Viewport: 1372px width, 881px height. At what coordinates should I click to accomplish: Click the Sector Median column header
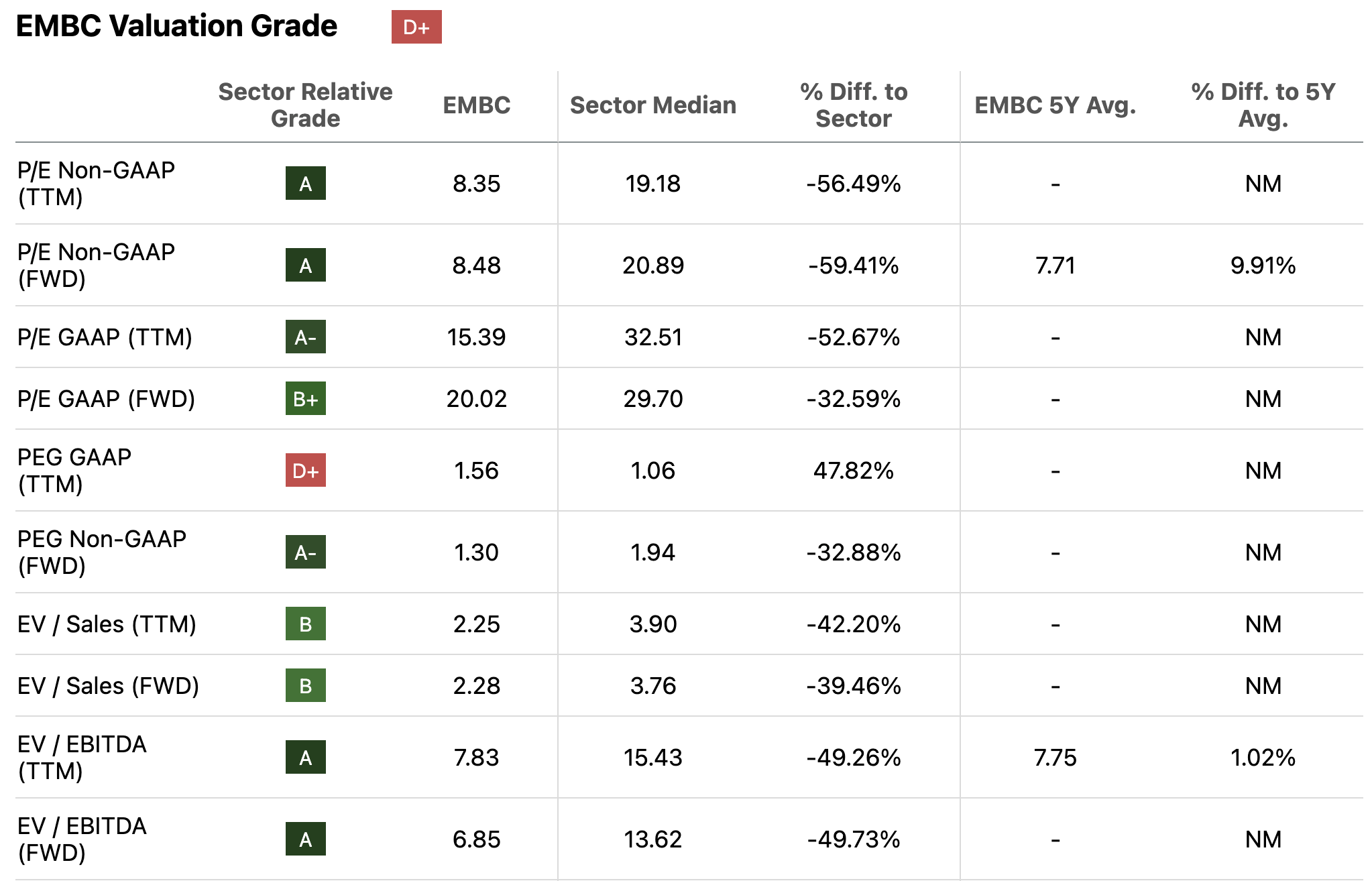point(652,105)
